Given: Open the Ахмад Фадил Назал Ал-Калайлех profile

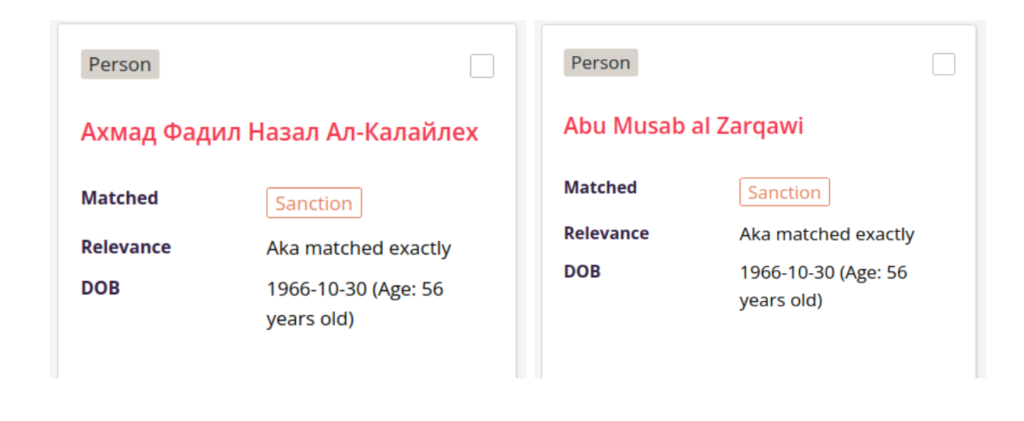Looking at the screenshot, I should click(279, 132).
